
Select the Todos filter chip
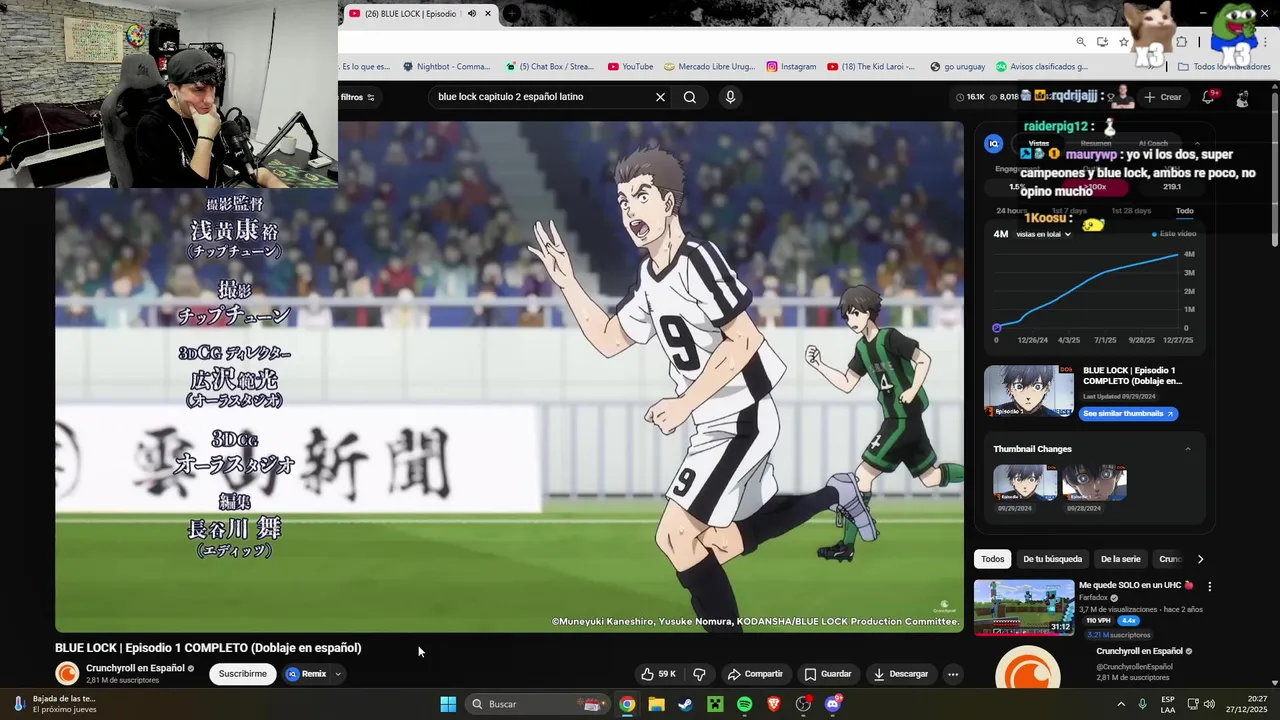pyautogui.click(x=992, y=559)
